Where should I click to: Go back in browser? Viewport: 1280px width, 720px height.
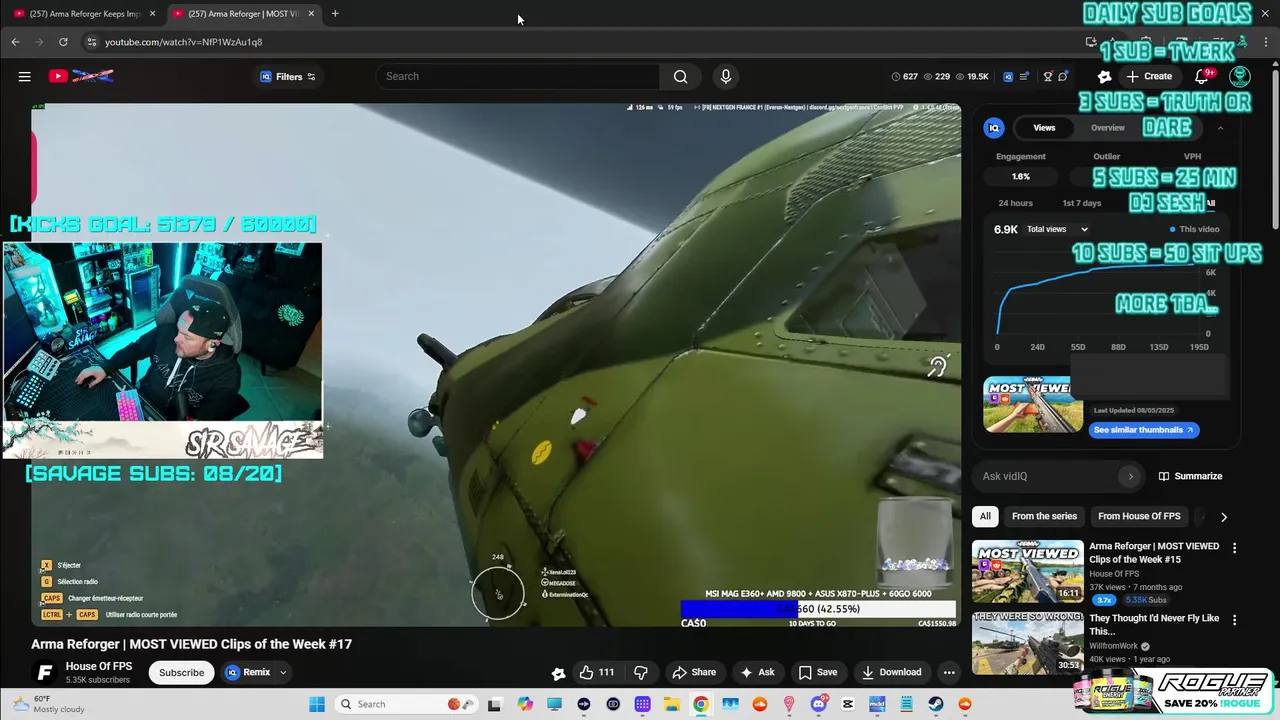(15, 42)
